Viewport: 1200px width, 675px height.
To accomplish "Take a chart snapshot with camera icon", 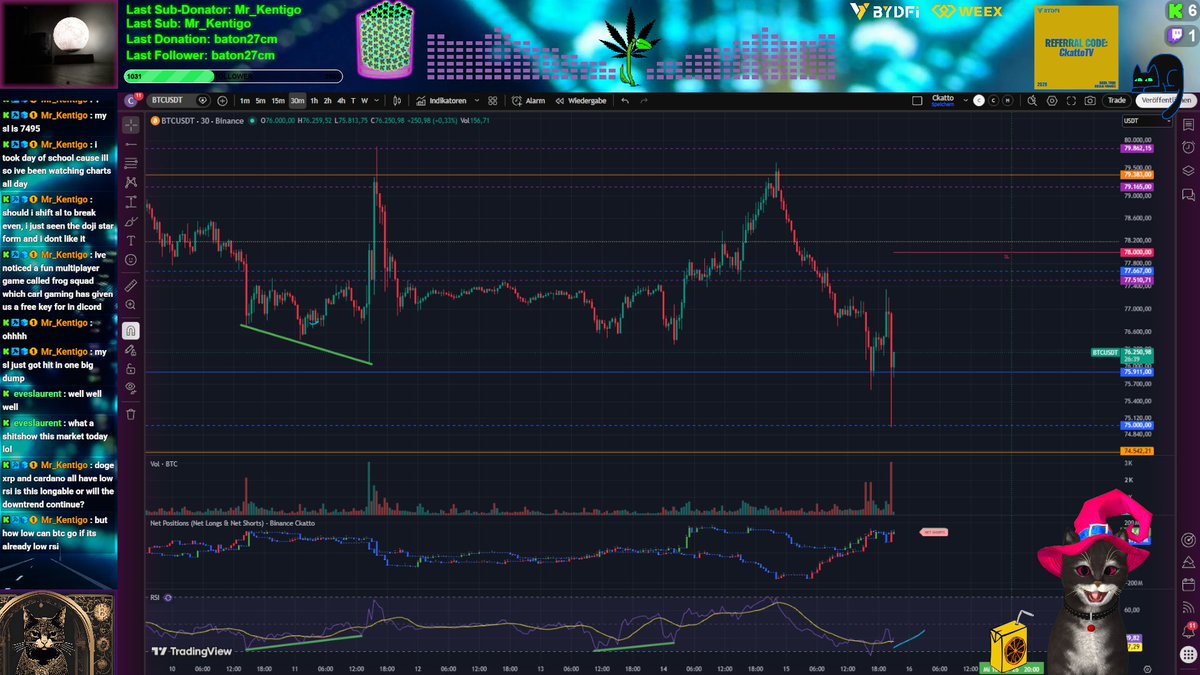I will coord(1090,100).
